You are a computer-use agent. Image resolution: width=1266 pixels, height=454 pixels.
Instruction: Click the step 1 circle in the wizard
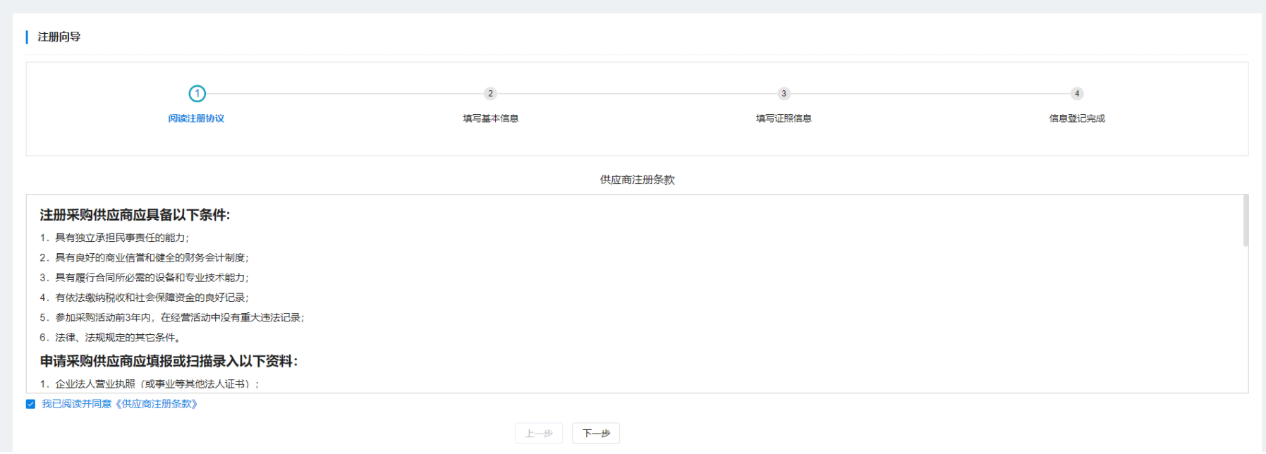197,93
